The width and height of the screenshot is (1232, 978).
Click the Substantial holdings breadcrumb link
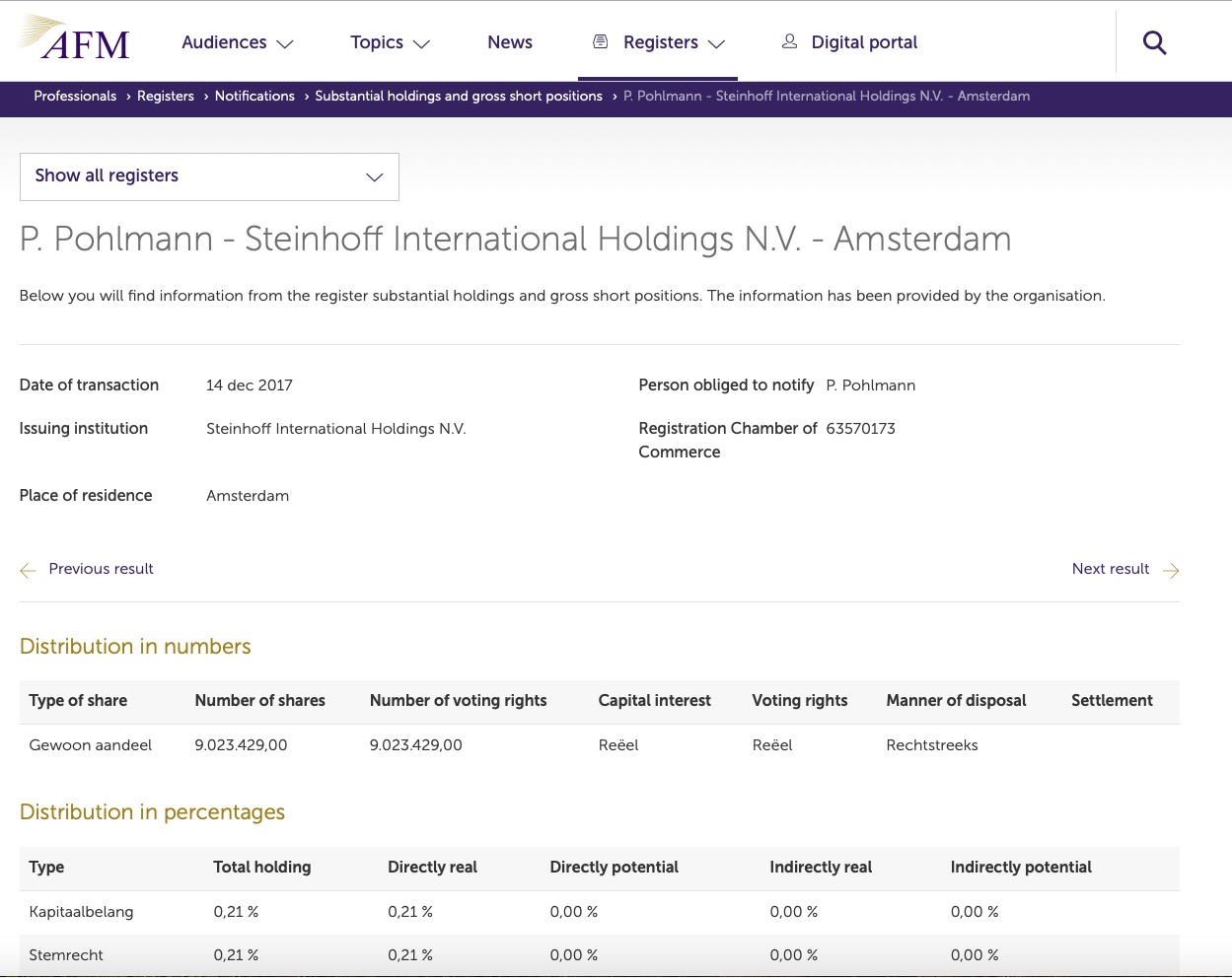point(459,97)
